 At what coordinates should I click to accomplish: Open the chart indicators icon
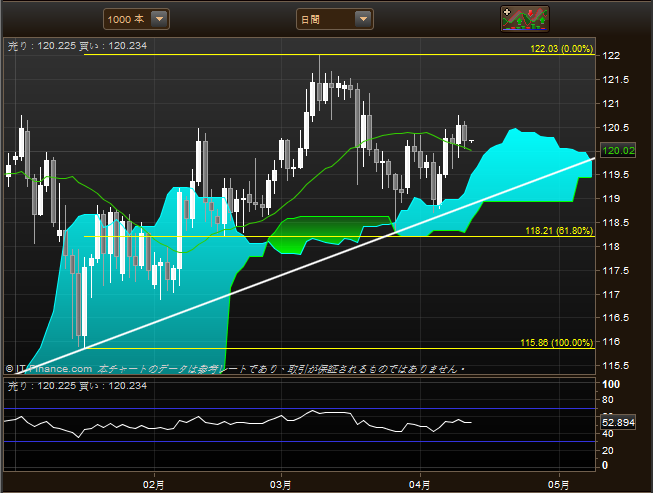[x=525, y=19]
